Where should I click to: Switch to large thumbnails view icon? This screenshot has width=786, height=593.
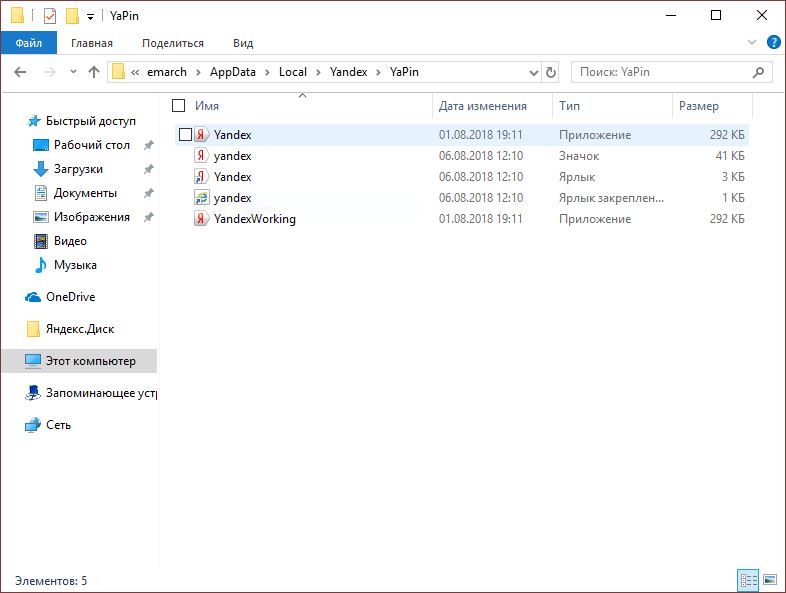[x=769, y=580]
